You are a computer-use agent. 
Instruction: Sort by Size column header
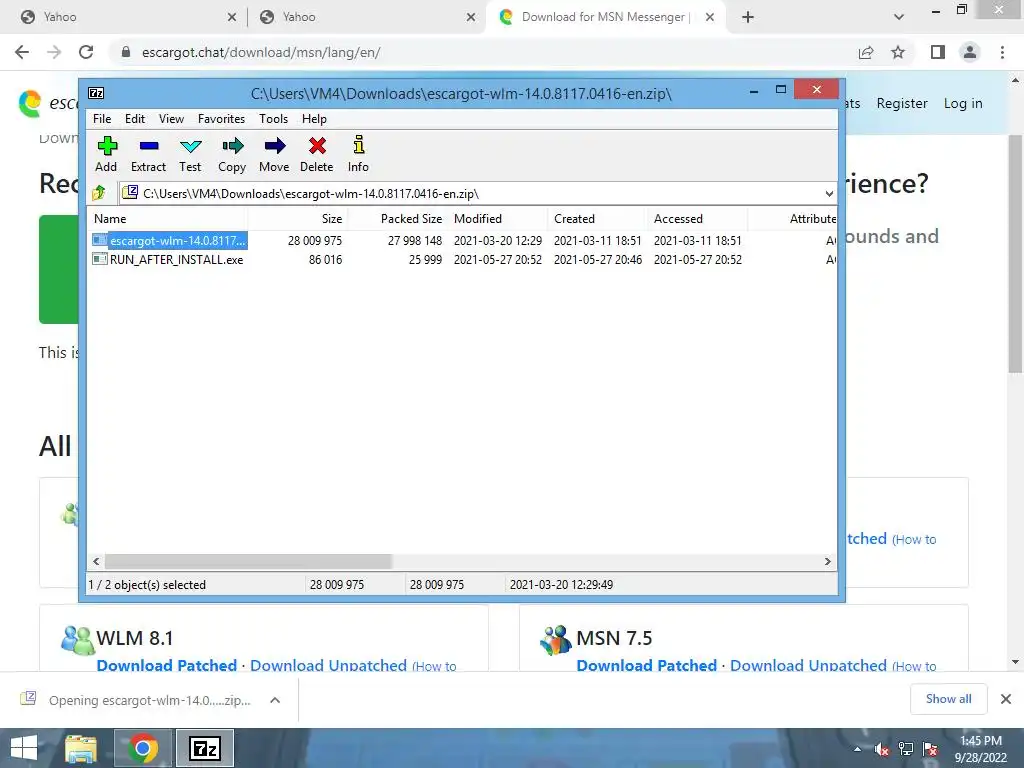pyautogui.click(x=298, y=219)
